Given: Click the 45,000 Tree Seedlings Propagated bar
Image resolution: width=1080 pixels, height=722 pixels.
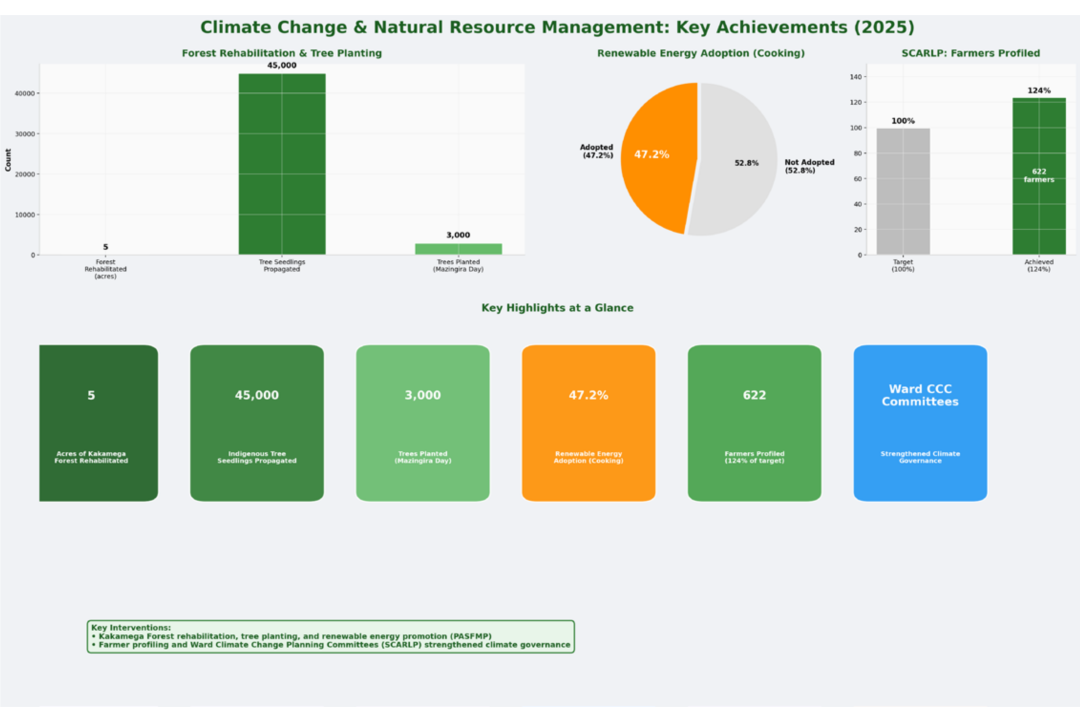Looking at the screenshot, I should coord(282,164).
